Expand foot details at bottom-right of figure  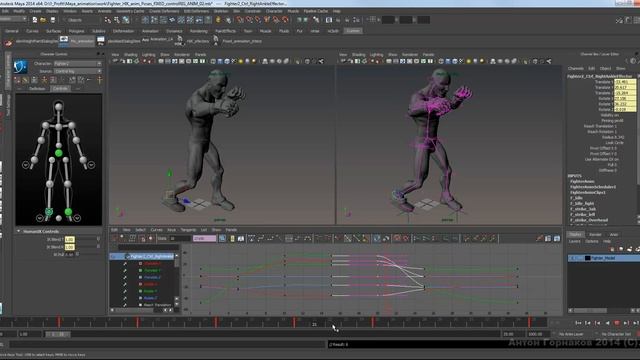77,218
